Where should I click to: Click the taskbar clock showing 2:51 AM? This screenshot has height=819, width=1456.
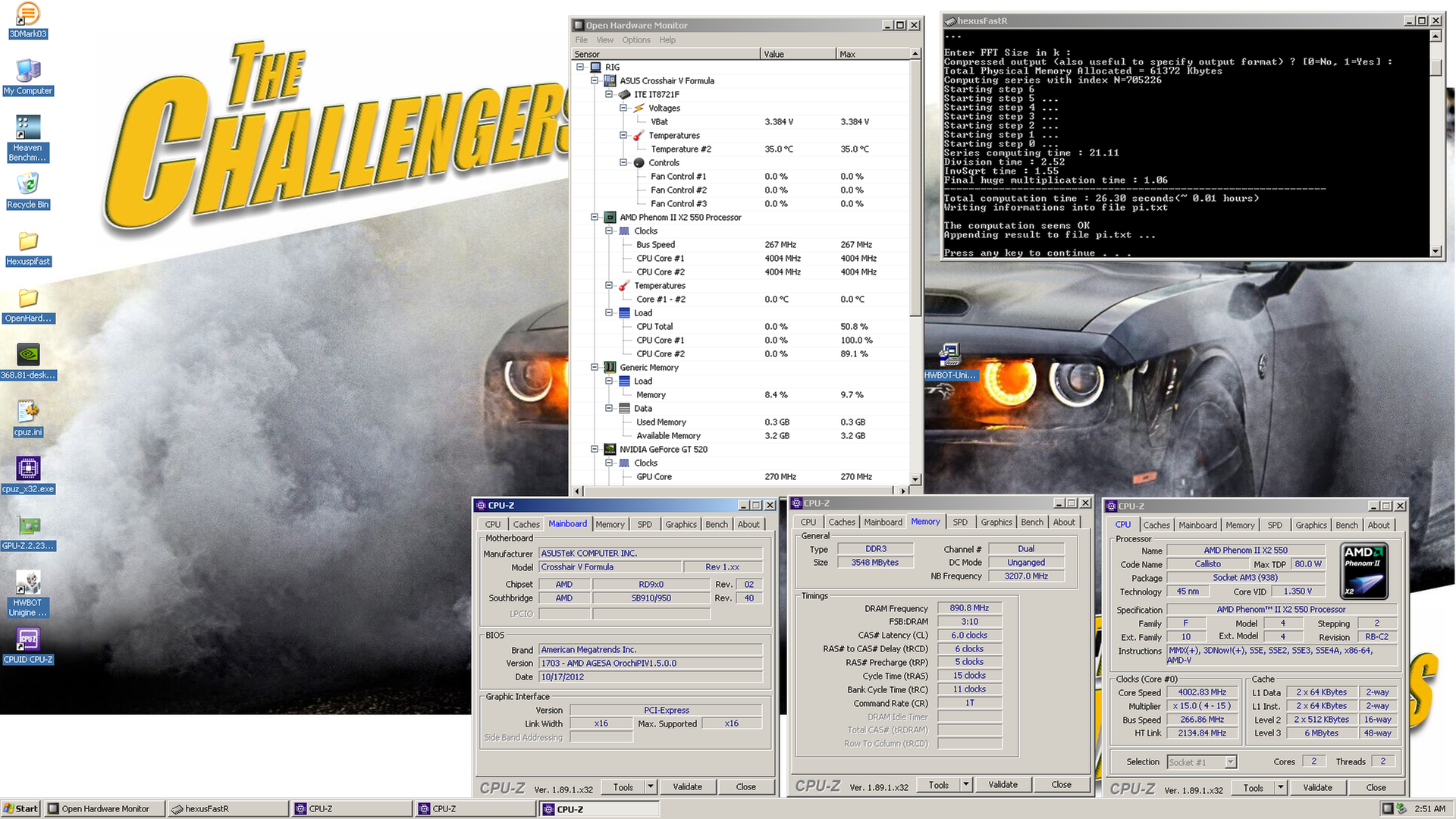pos(1430,808)
